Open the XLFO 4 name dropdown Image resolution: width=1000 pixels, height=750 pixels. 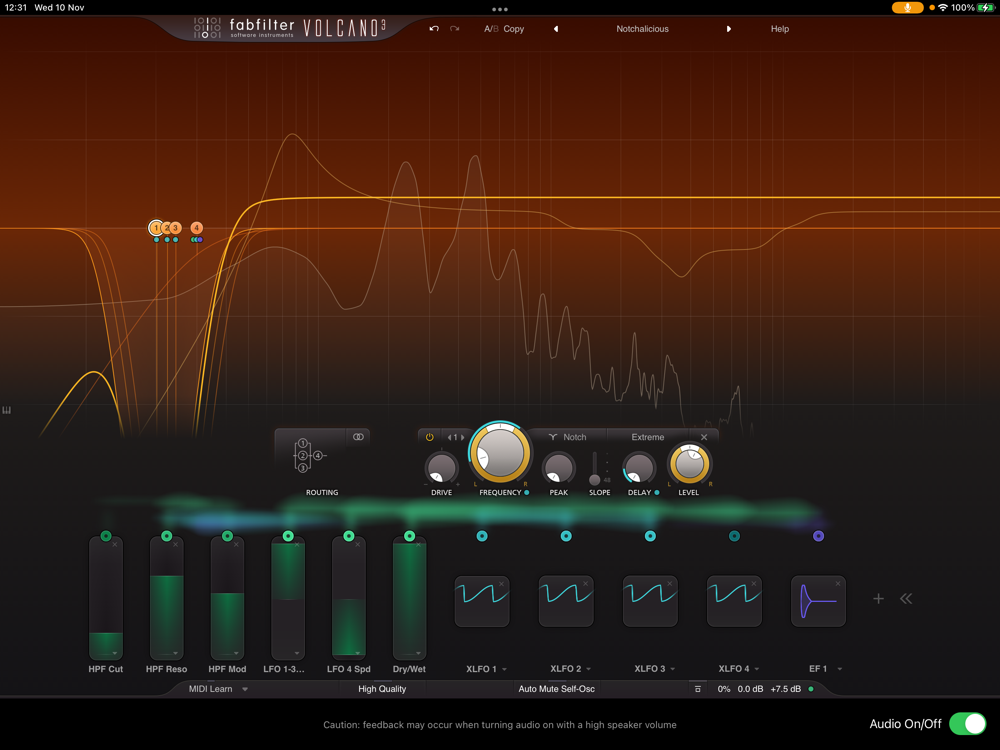pyautogui.click(x=757, y=669)
